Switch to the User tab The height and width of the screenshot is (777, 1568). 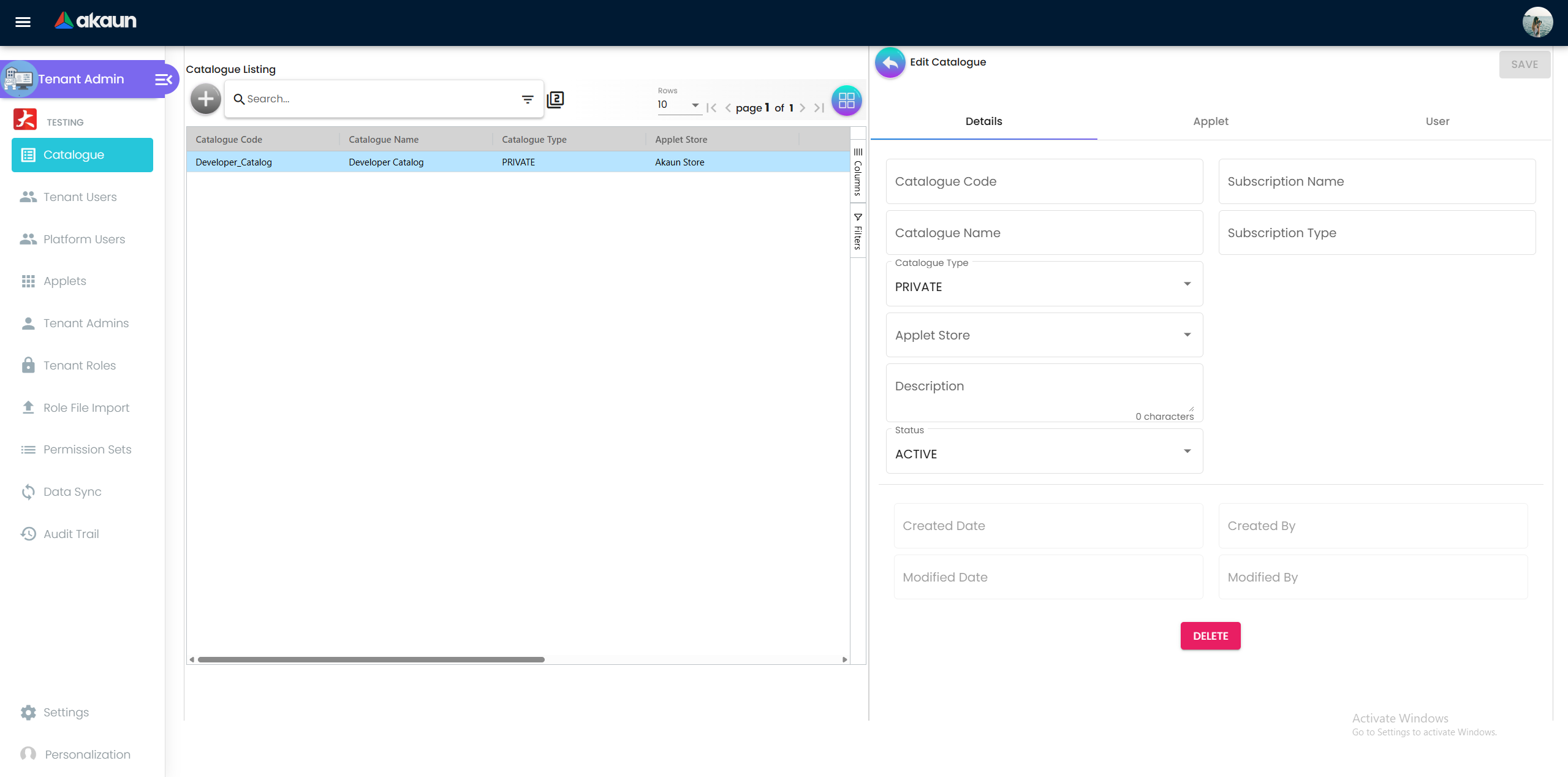[x=1437, y=121]
